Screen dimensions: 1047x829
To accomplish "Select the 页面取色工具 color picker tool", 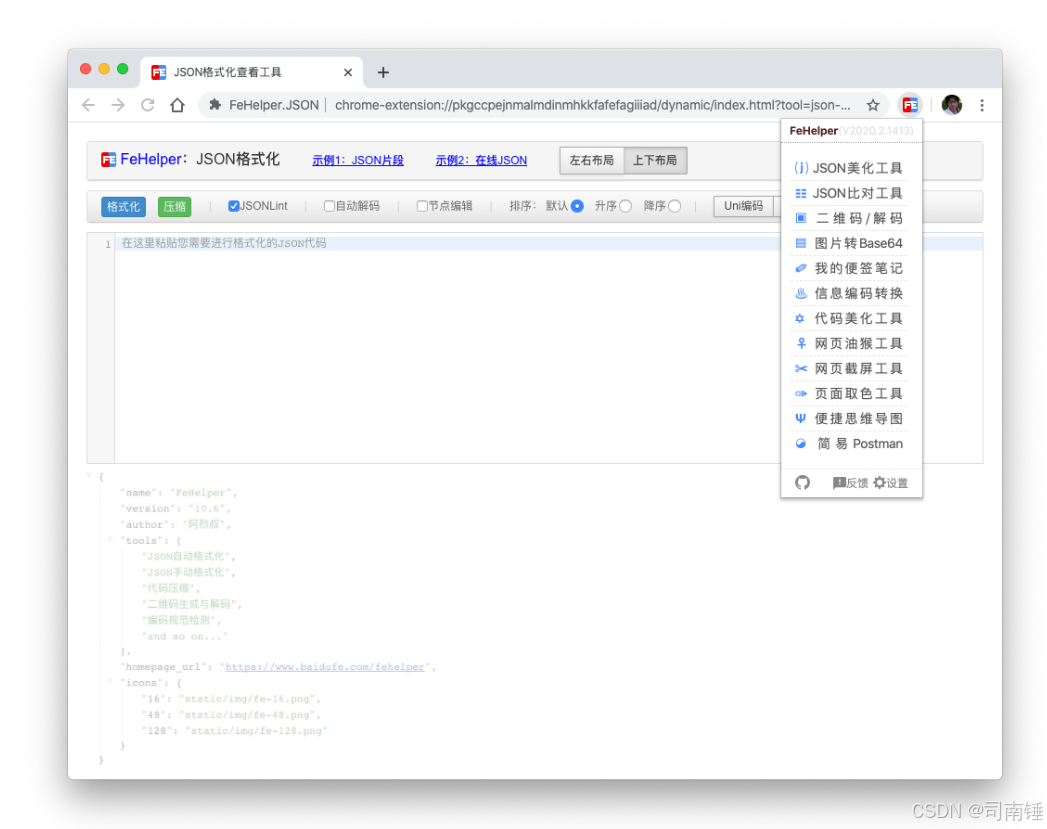I will (x=851, y=393).
